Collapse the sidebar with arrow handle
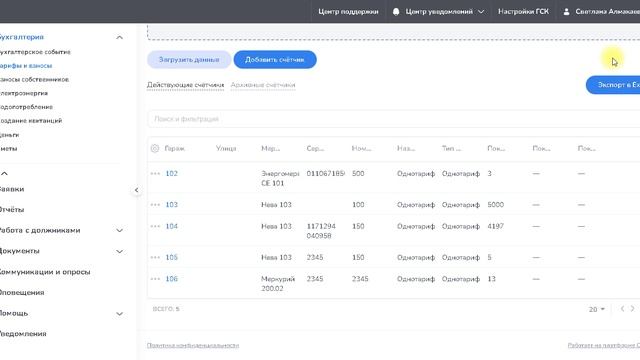Image resolution: width=640 pixels, height=360 pixels. click(136, 190)
